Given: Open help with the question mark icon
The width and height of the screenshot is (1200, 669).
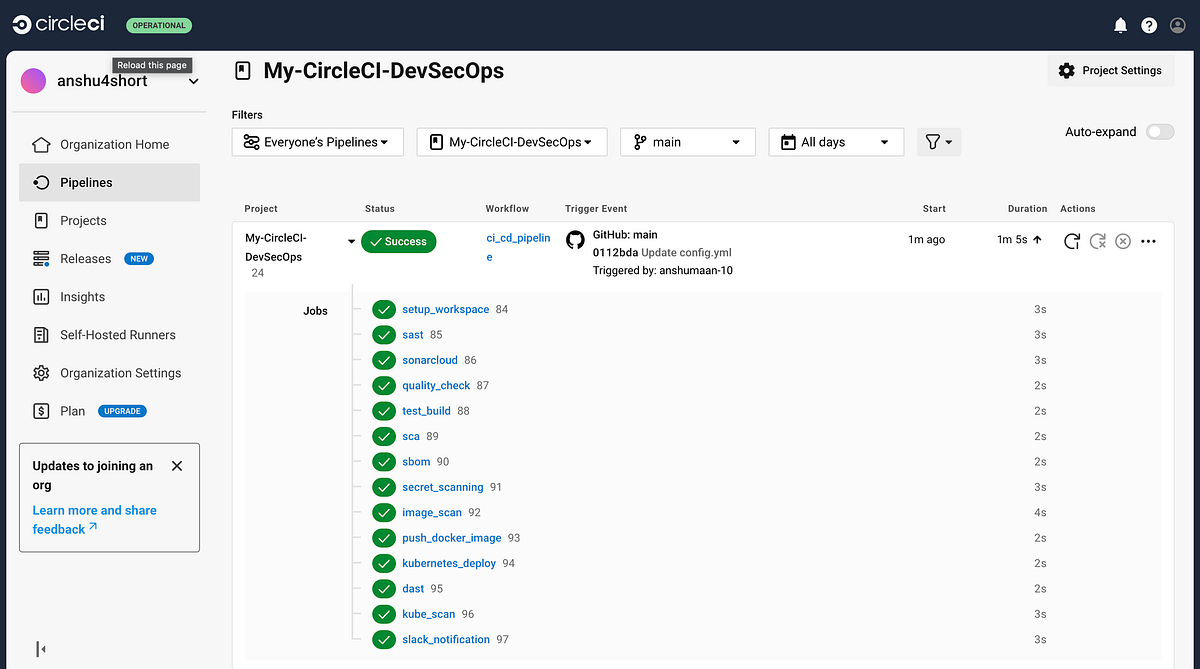Looking at the screenshot, I should tap(1148, 24).
